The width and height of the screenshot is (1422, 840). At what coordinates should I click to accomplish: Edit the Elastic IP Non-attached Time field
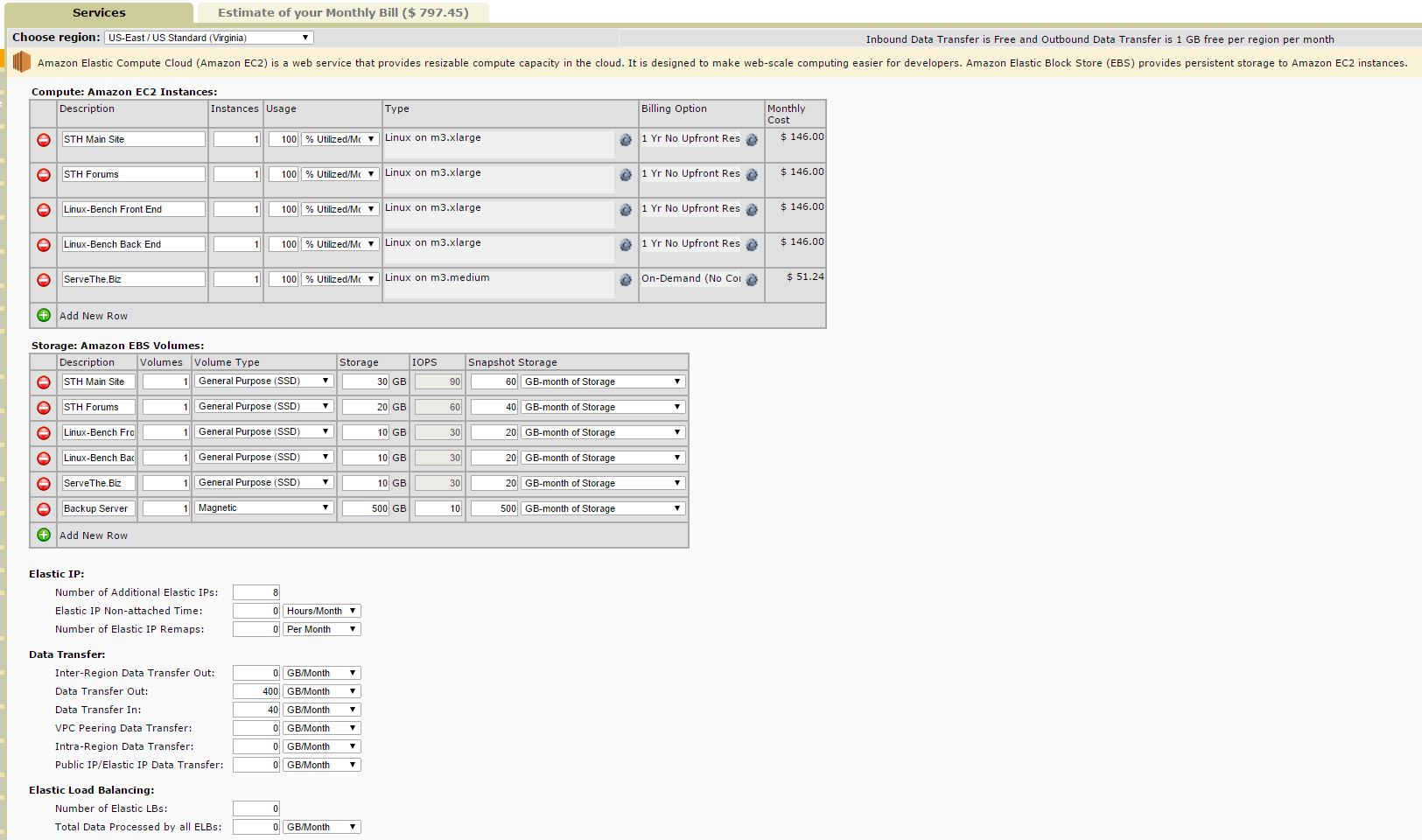coord(256,611)
